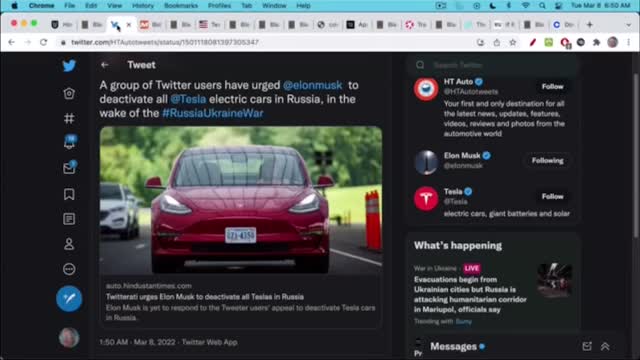Open the File menu

(x=69, y=6)
